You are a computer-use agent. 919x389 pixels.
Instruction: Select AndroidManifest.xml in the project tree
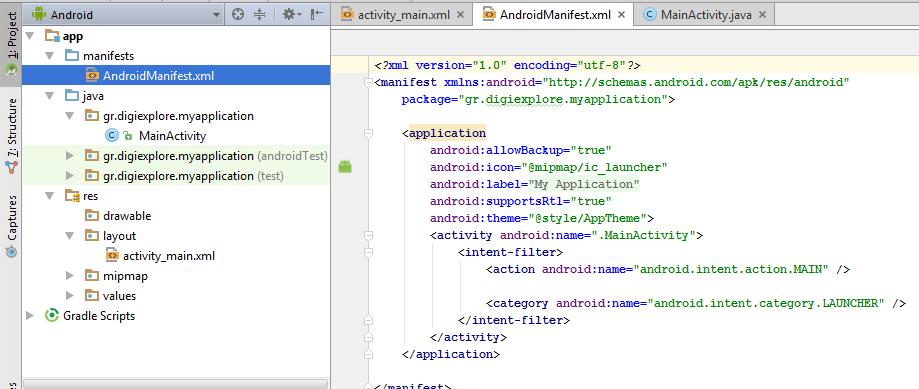point(158,76)
